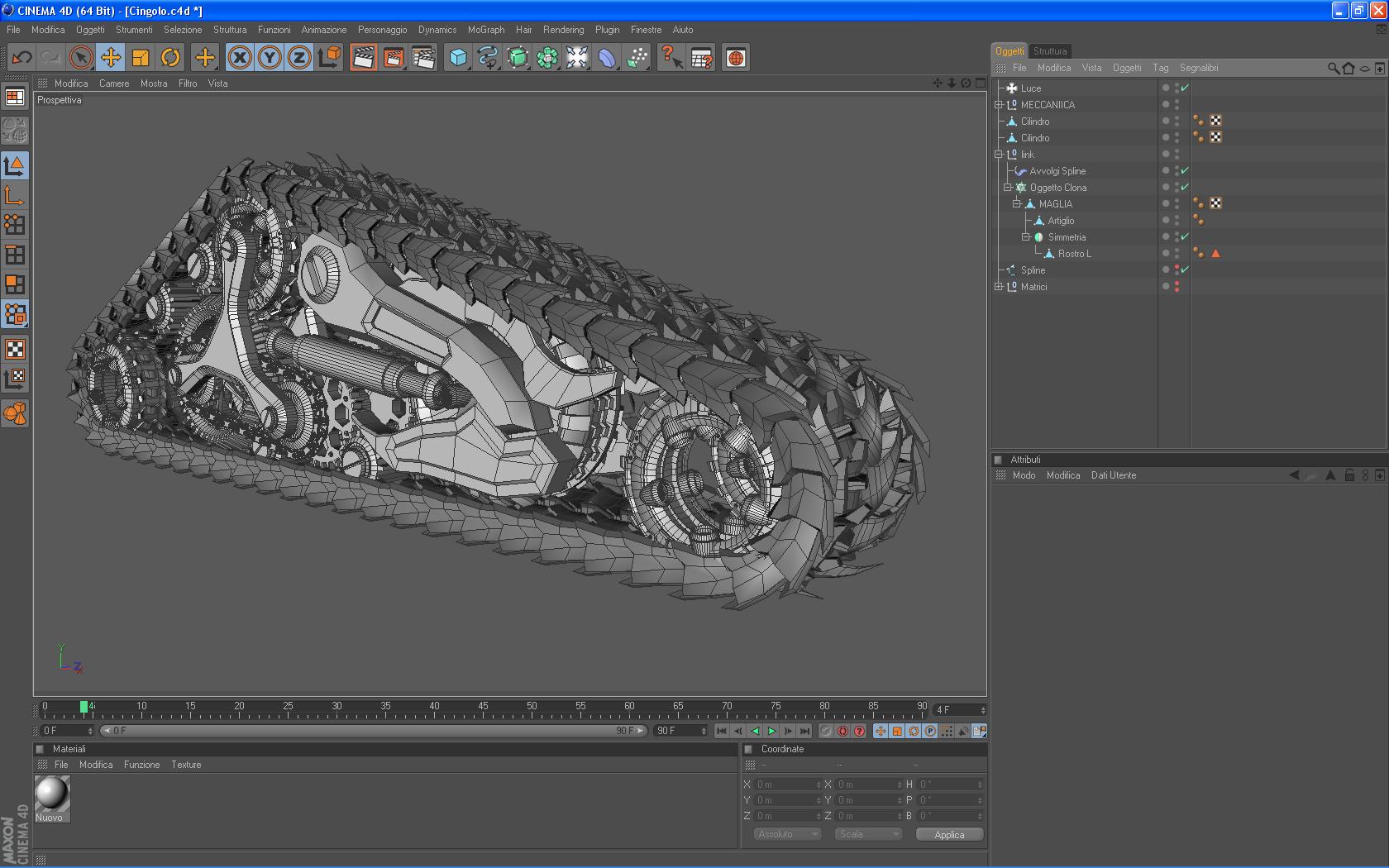Toggle the Avvolgi Spline enable checkmark
Screen dimensions: 1389x868
(1184, 170)
